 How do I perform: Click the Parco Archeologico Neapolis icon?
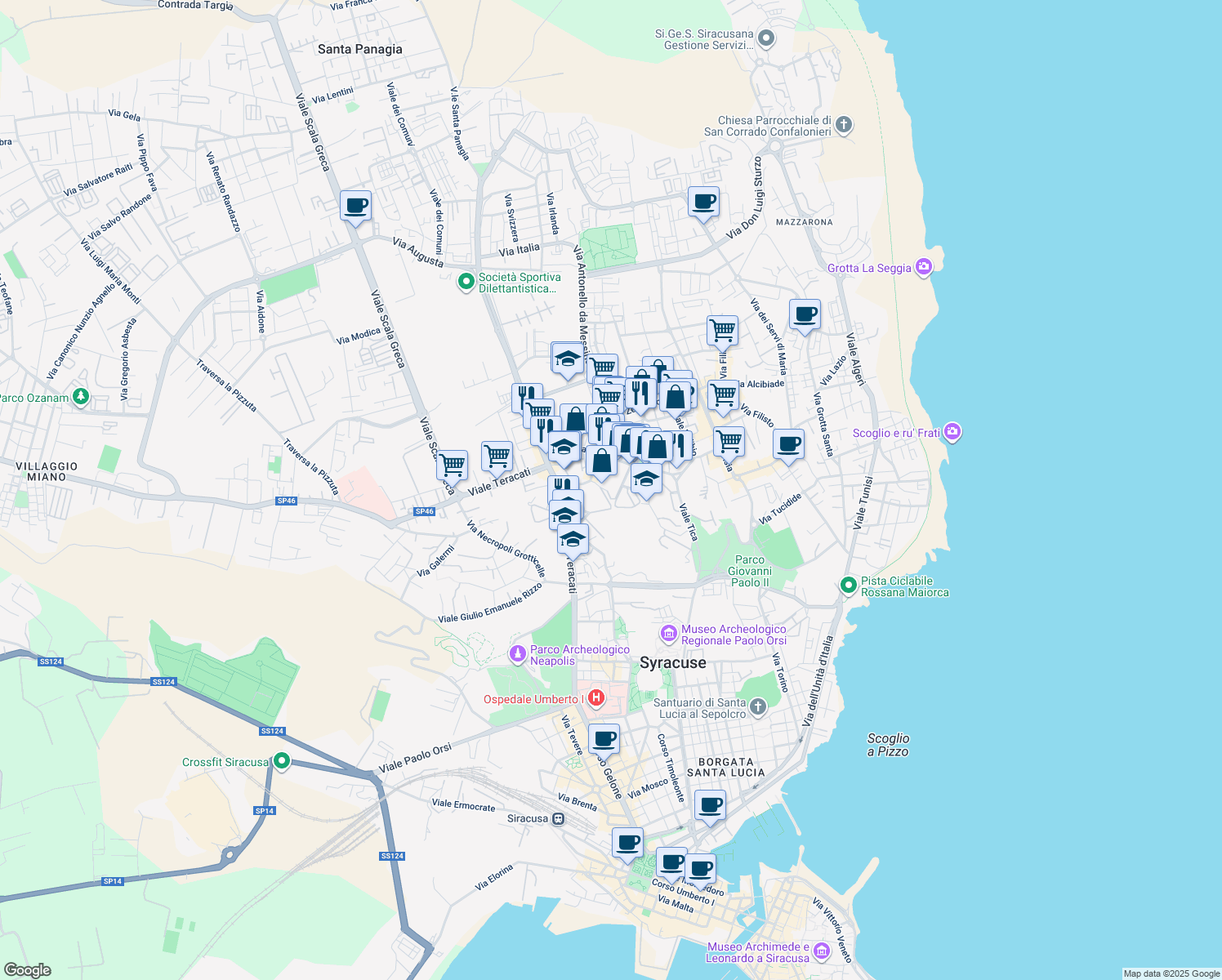[x=517, y=654]
